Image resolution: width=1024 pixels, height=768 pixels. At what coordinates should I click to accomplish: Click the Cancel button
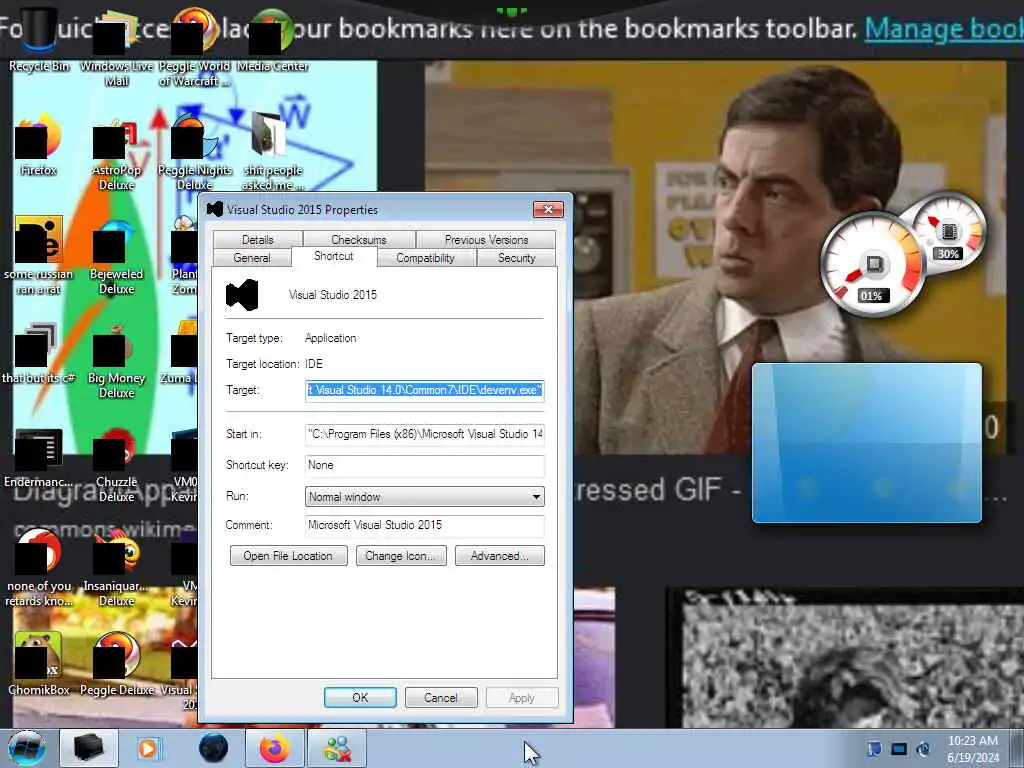(x=441, y=697)
